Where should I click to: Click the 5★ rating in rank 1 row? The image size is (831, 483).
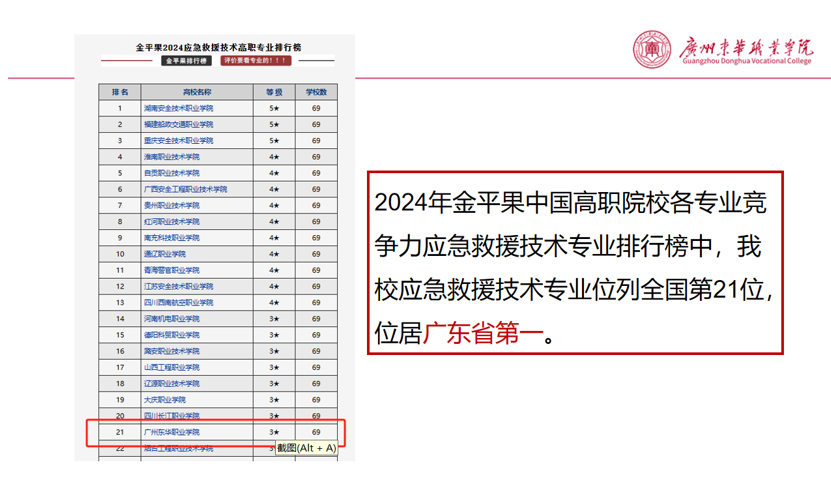[x=274, y=108]
